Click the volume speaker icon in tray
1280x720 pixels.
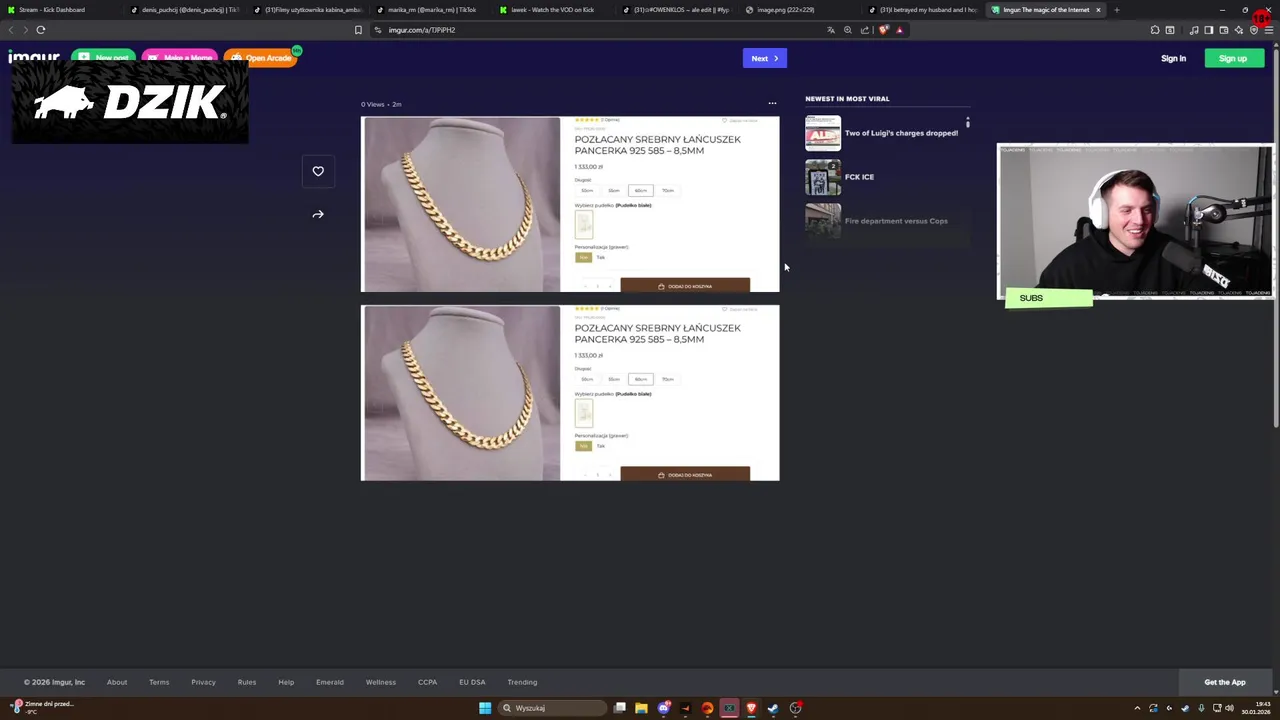[x=1229, y=708]
